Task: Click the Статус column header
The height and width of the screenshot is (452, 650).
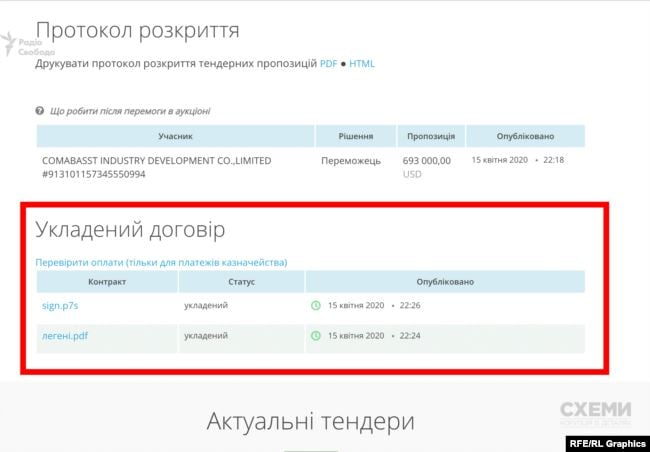Action: click(x=241, y=282)
